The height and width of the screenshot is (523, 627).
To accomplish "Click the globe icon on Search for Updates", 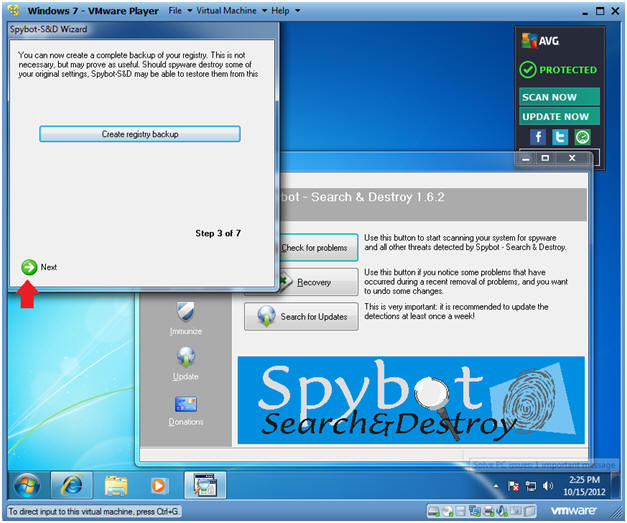I will tap(266, 316).
